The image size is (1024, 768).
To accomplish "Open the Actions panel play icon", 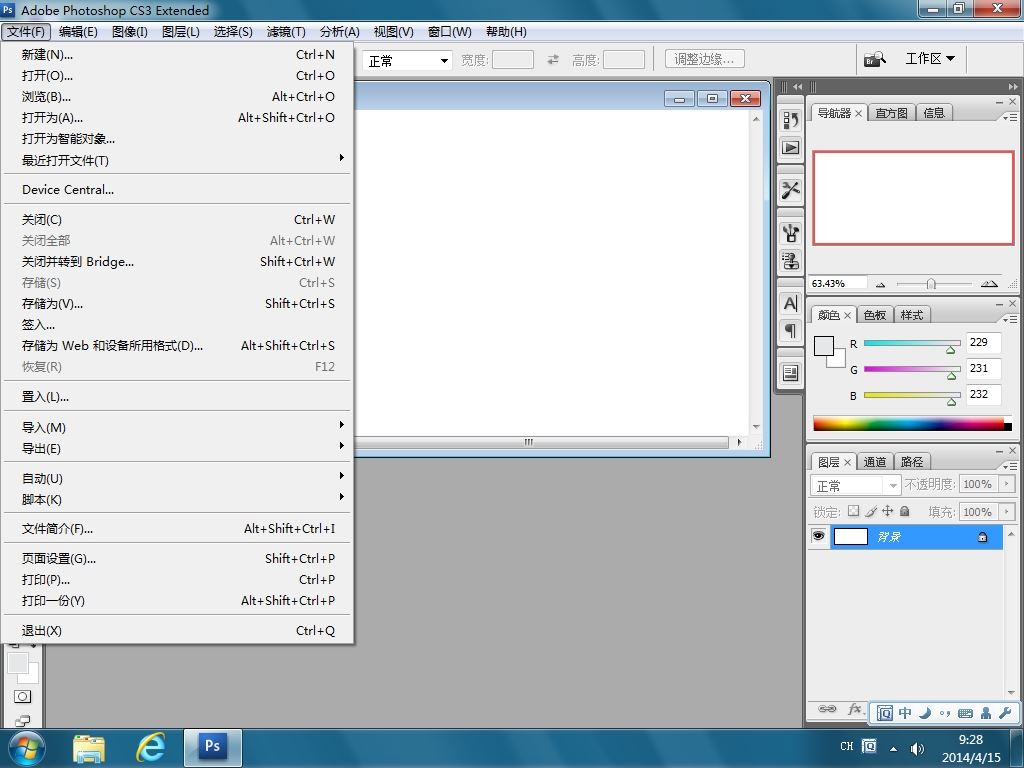I will tap(790, 148).
